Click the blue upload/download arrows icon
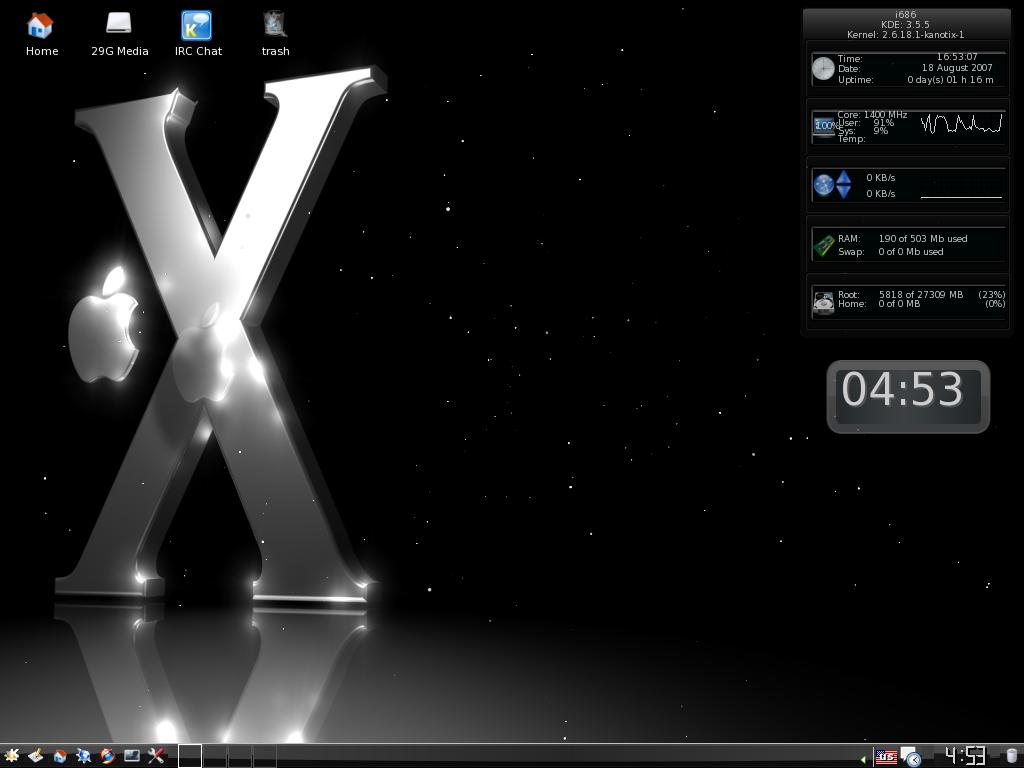Viewport: 1024px width, 768px height. 844,184
